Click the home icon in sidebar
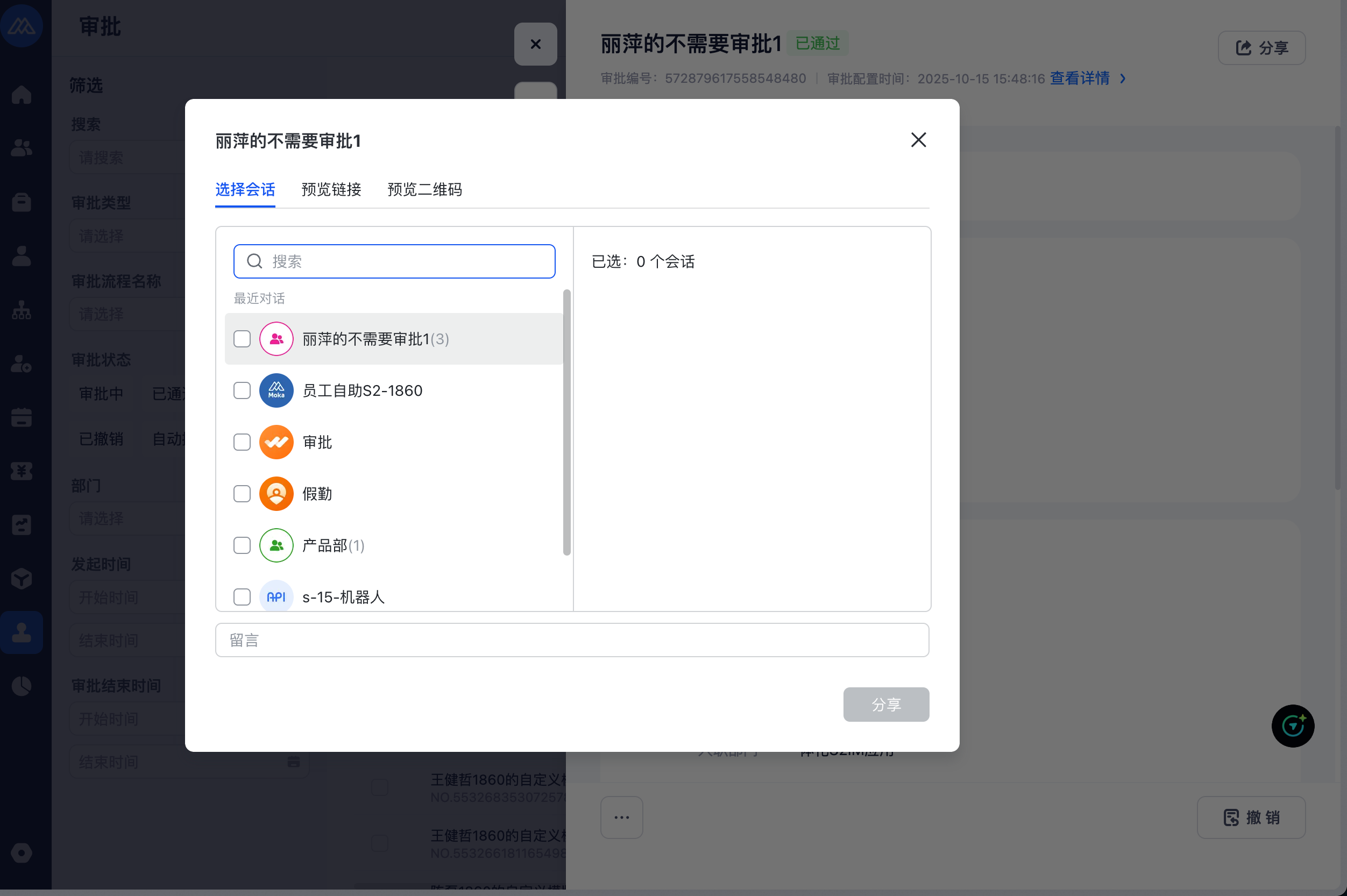 21,94
